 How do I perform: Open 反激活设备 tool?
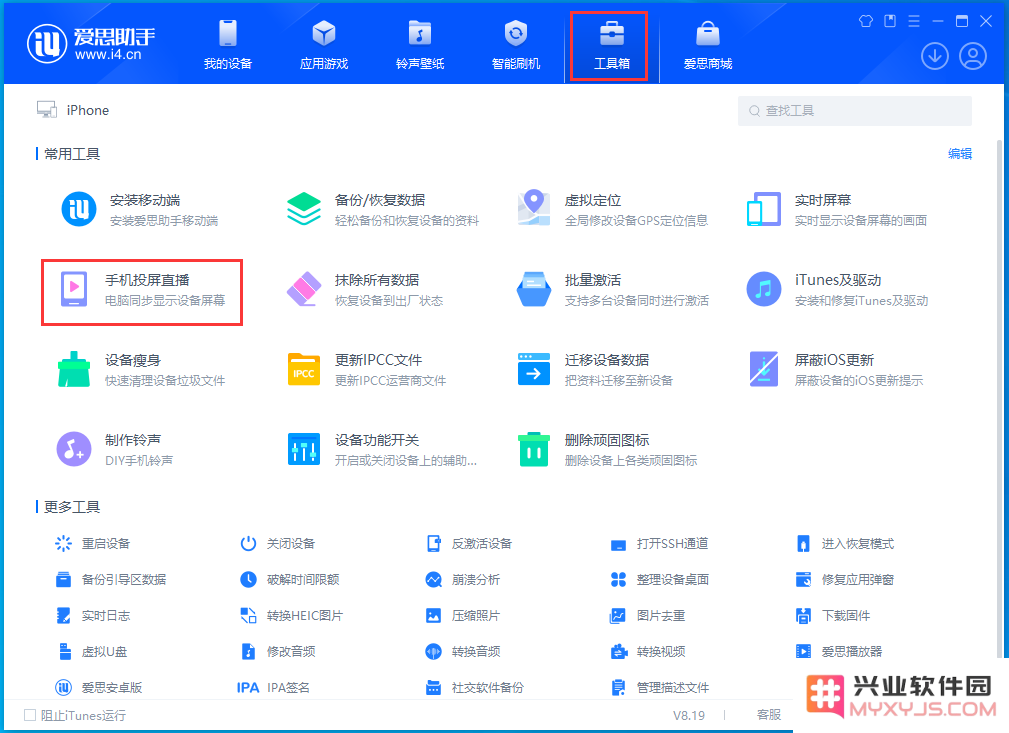468,544
